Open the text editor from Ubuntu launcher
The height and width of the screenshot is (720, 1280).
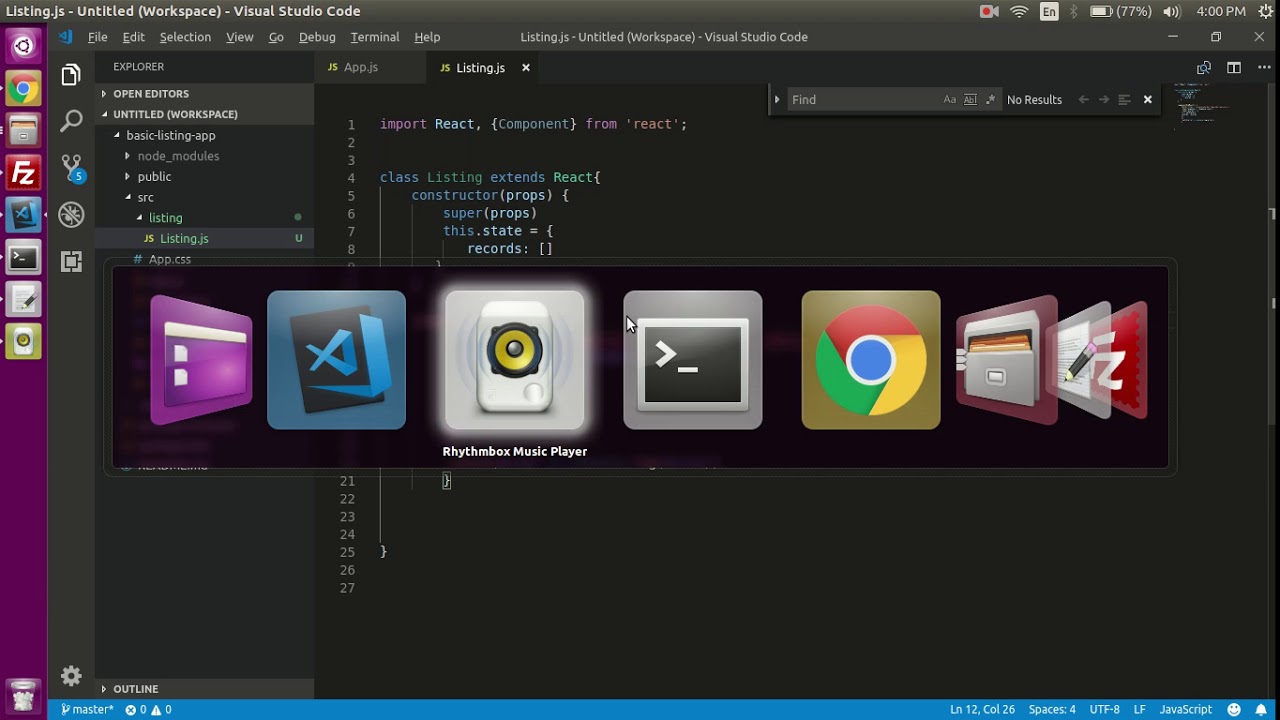pyautogui.click(x=23, y=299)
